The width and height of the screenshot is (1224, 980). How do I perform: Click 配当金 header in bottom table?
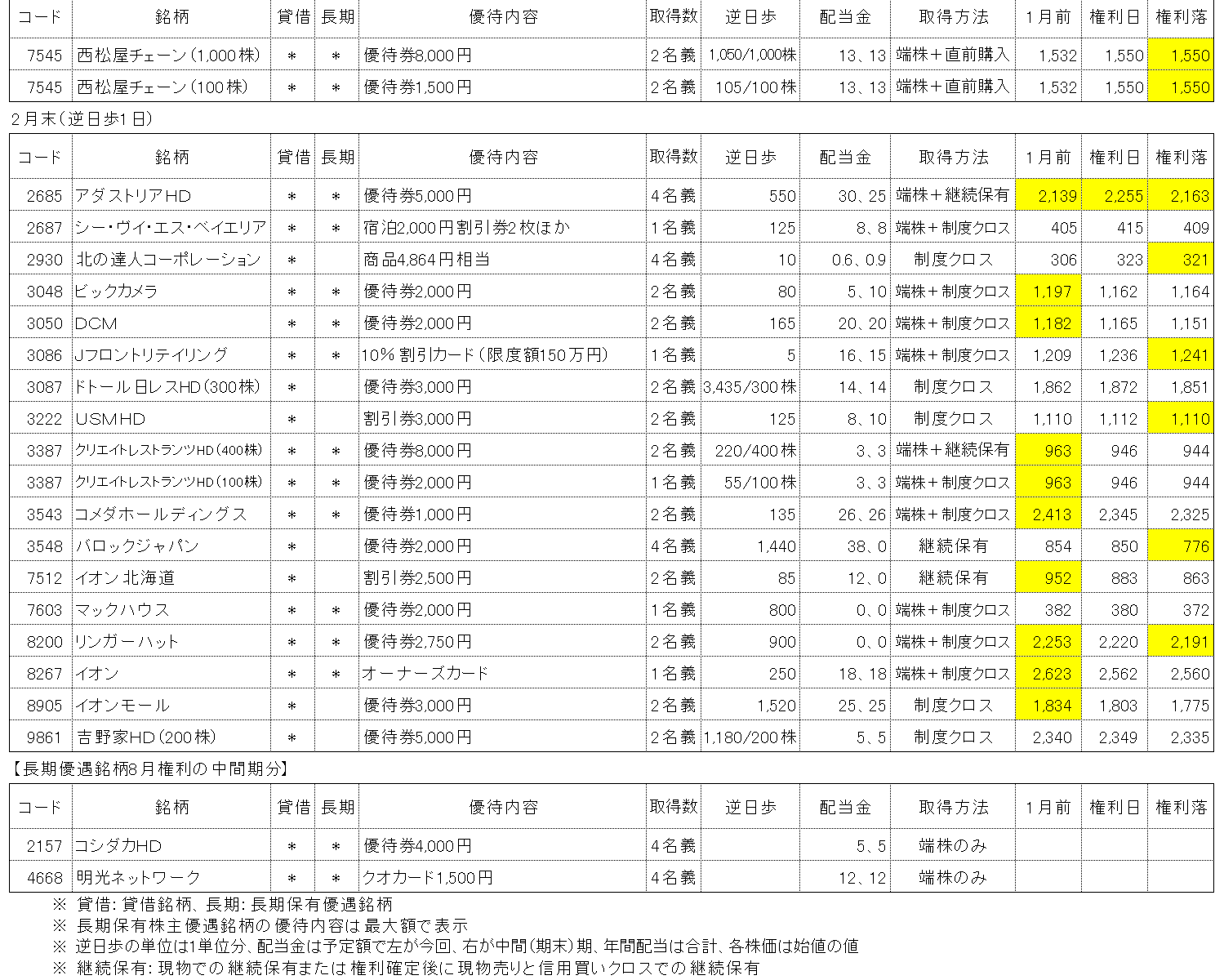click(845, 807)
